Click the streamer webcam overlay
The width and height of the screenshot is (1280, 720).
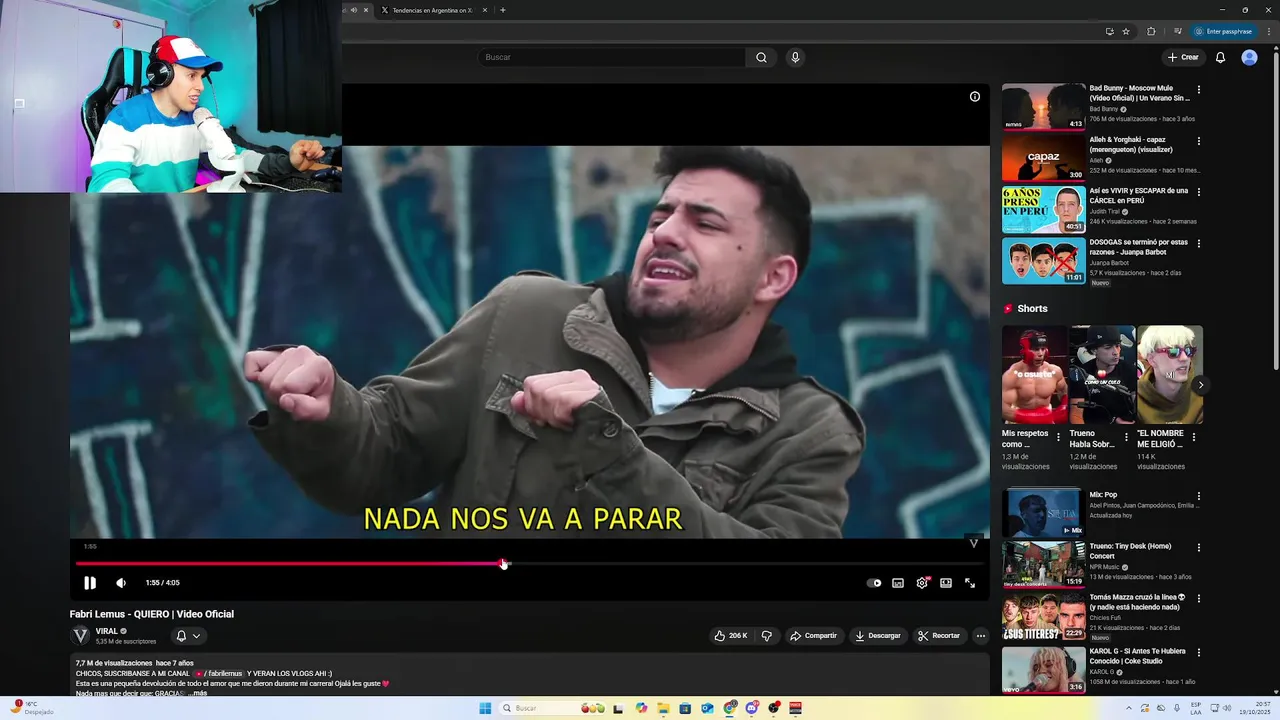coord(171,96)
